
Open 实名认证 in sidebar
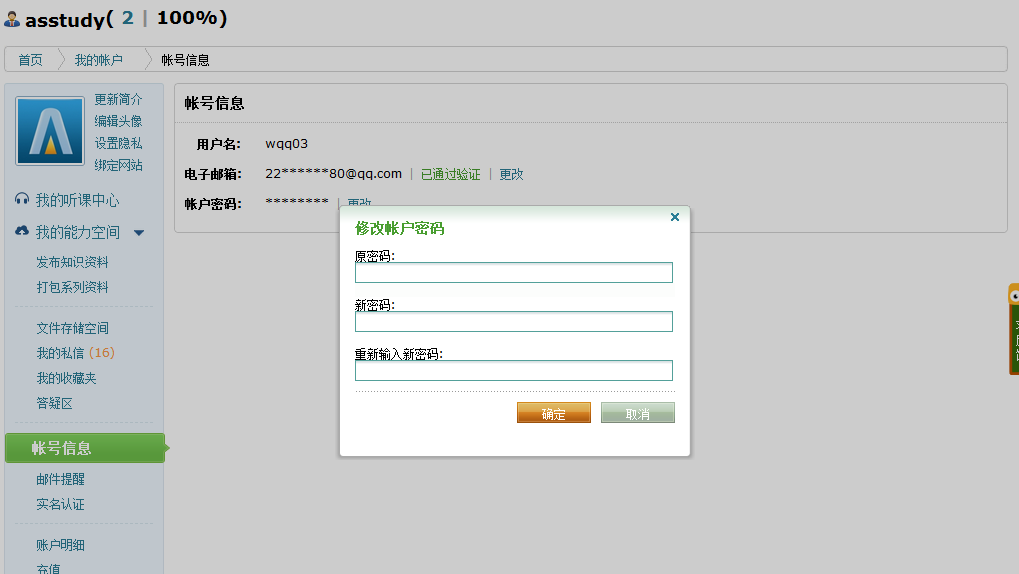pyautogui.click(x=60, y=504)
